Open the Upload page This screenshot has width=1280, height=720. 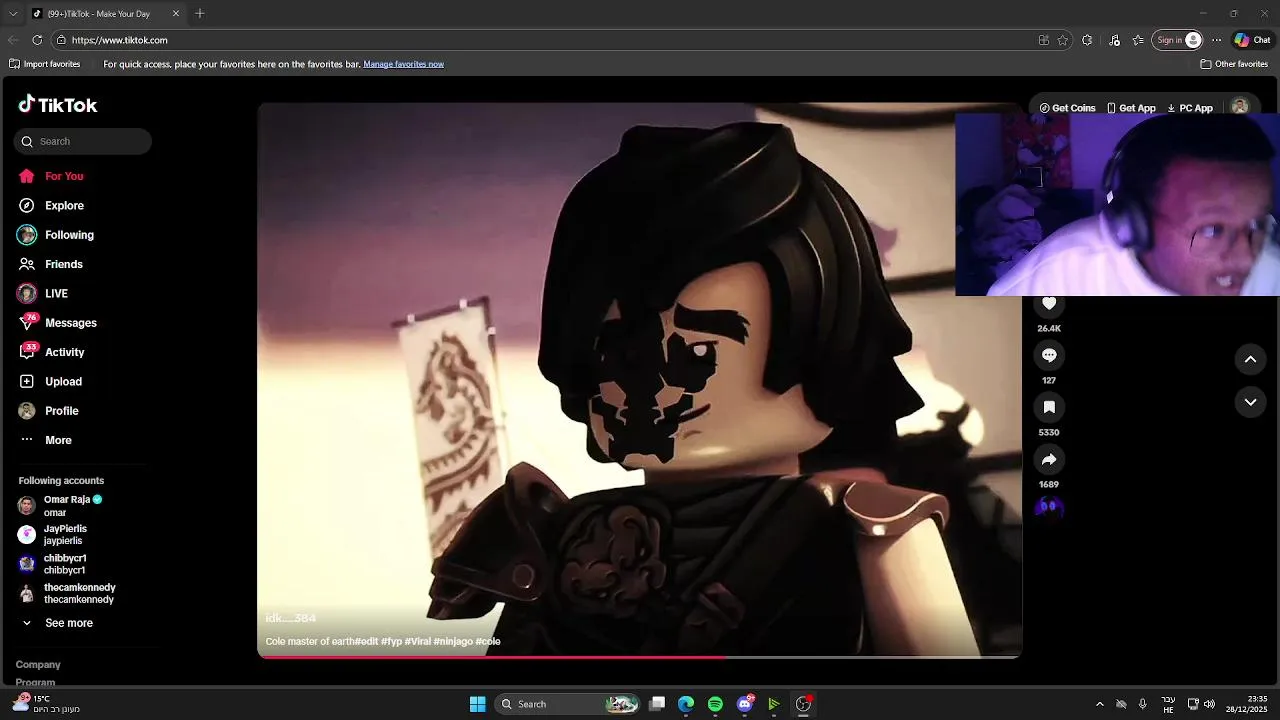(x=50, y=381)
